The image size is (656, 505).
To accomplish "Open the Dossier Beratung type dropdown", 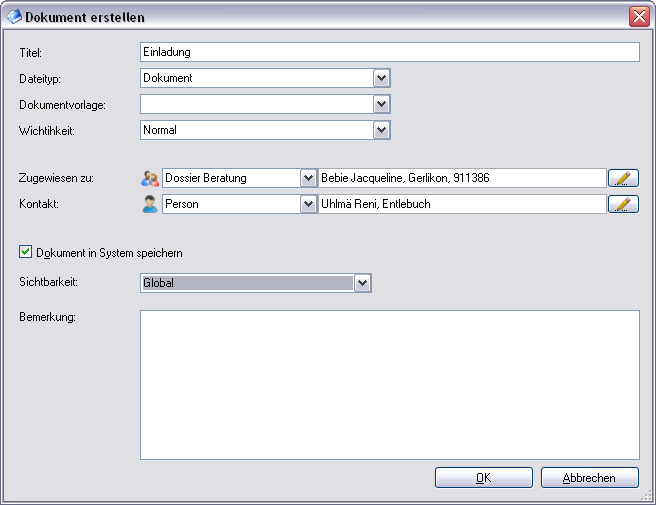I will [308, 178].
